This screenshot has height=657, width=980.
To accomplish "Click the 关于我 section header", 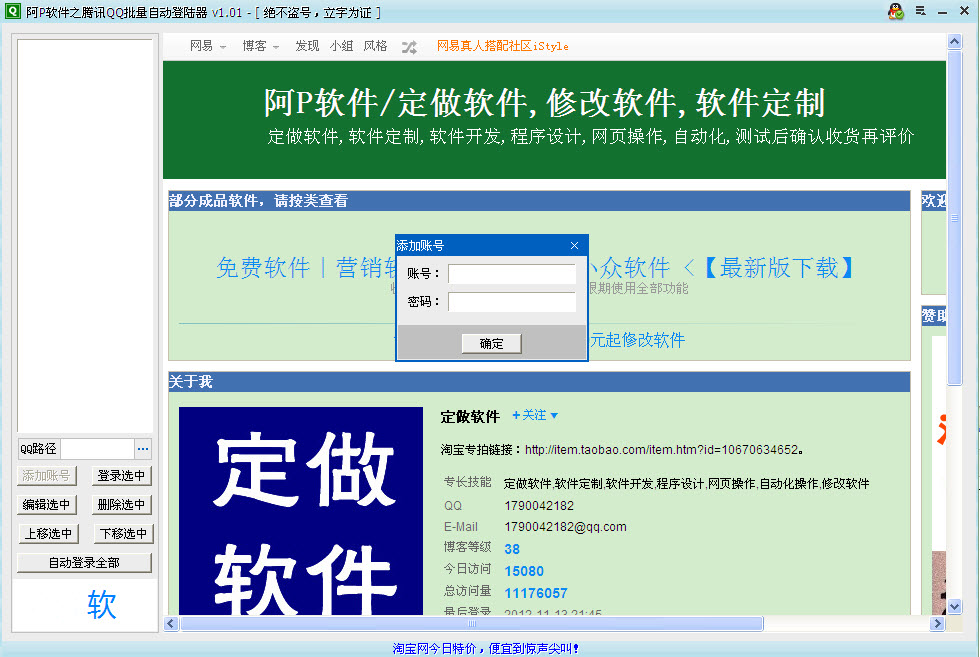I will [x=539, y=382].
